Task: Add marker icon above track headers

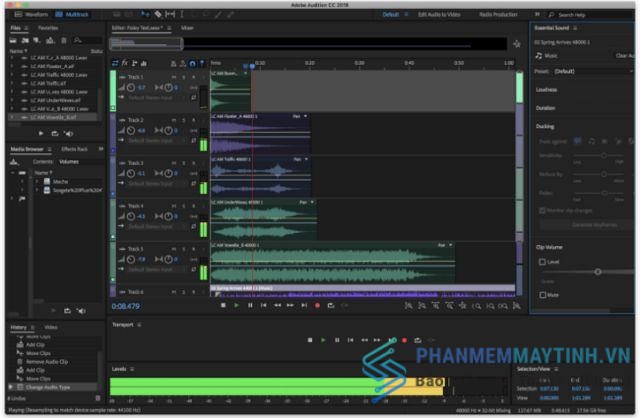Action: tap(202, 63)
